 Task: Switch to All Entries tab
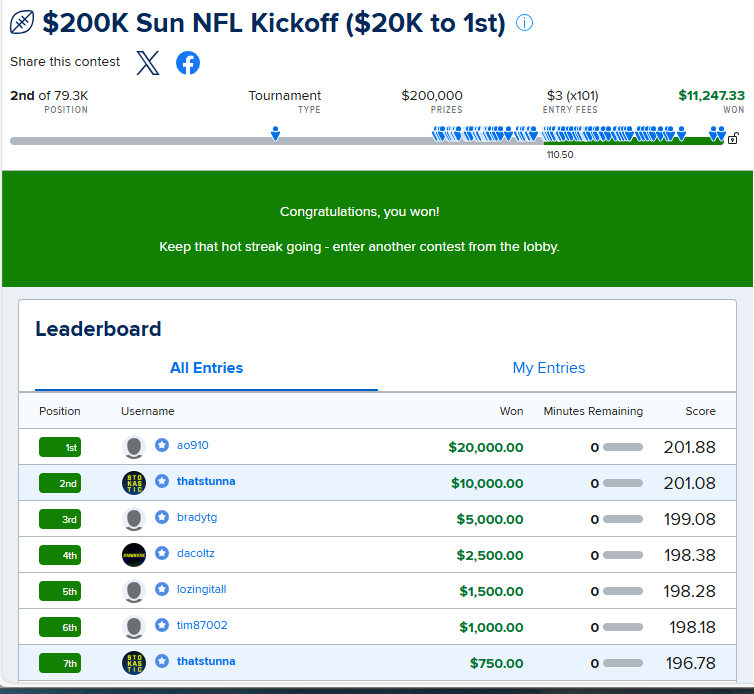pos(206,368)
